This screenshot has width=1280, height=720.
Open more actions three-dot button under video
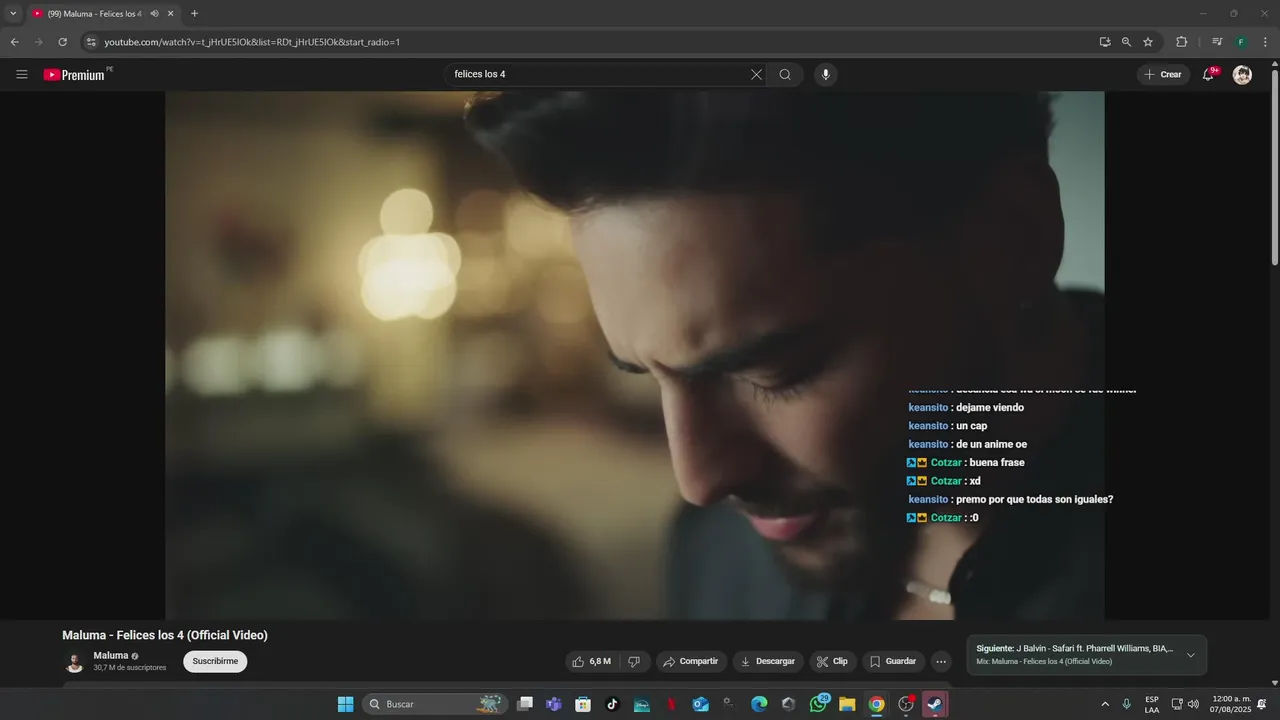coord(940,661)
